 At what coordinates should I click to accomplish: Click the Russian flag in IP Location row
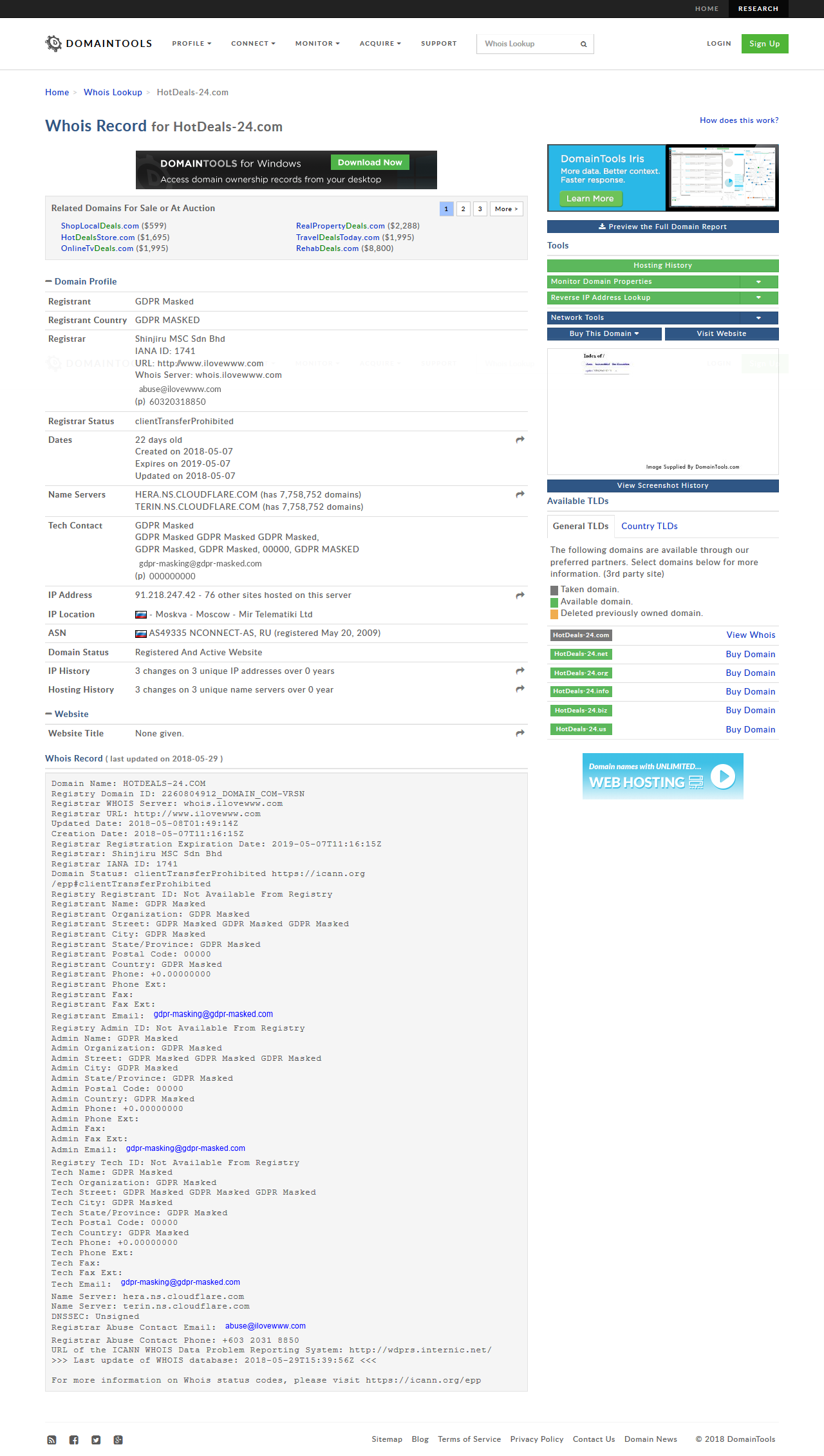tap(140, 615)
